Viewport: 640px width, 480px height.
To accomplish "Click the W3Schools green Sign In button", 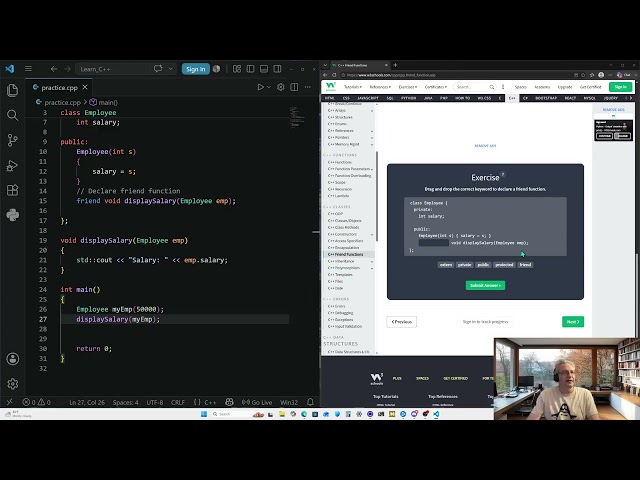I will (620, 87).
